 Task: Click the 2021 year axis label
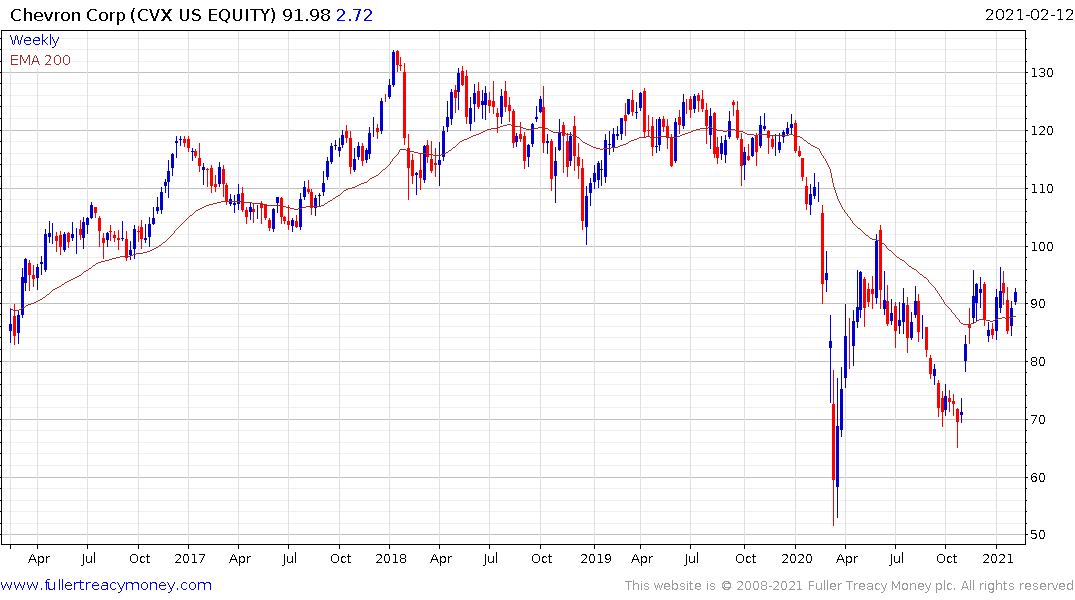[x=998, y=558]
